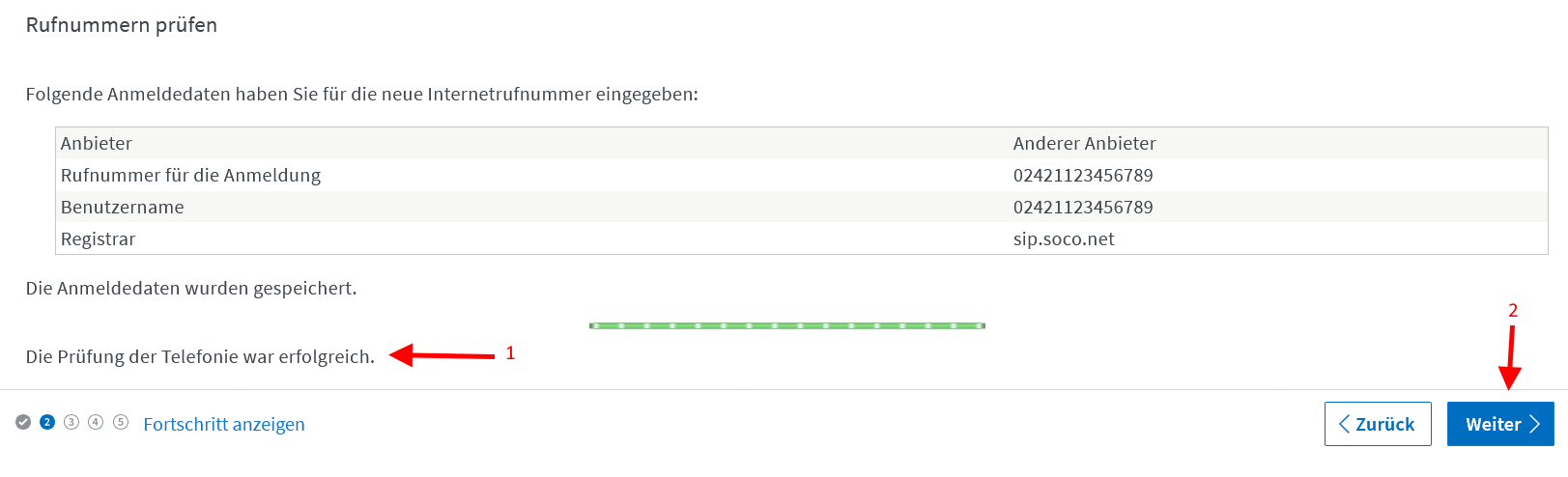
Task: Select step 3 progress circle
Action: pyautogui.click(x=71, y=422)
